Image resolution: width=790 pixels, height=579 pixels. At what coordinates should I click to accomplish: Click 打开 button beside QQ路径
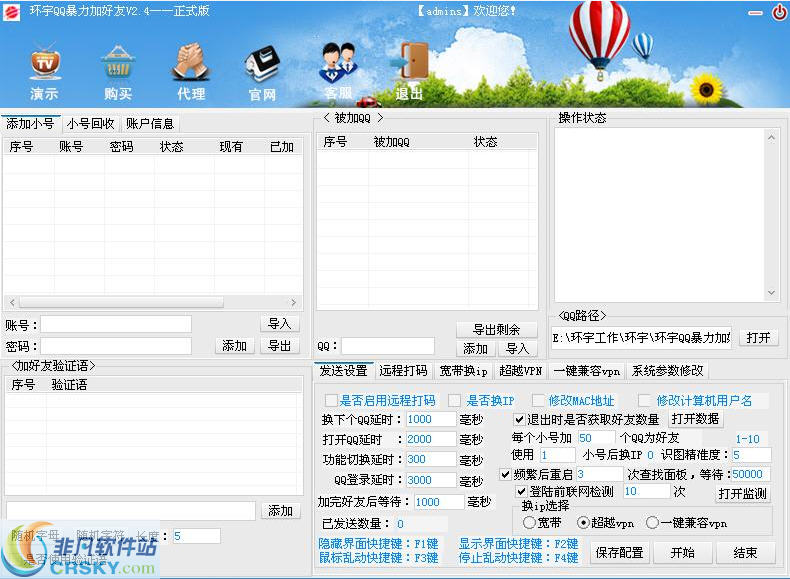coord(758,337)
